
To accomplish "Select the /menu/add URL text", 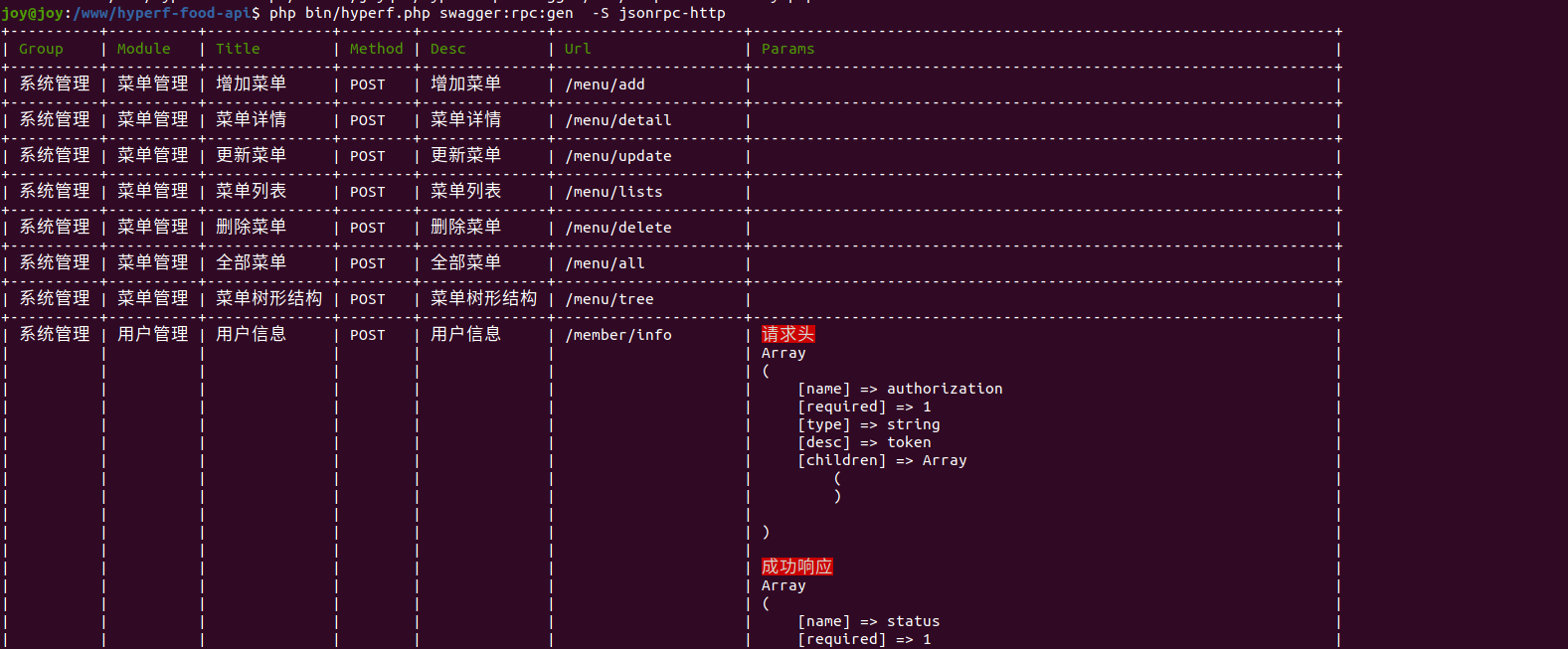I will click(x=605, y=84).
